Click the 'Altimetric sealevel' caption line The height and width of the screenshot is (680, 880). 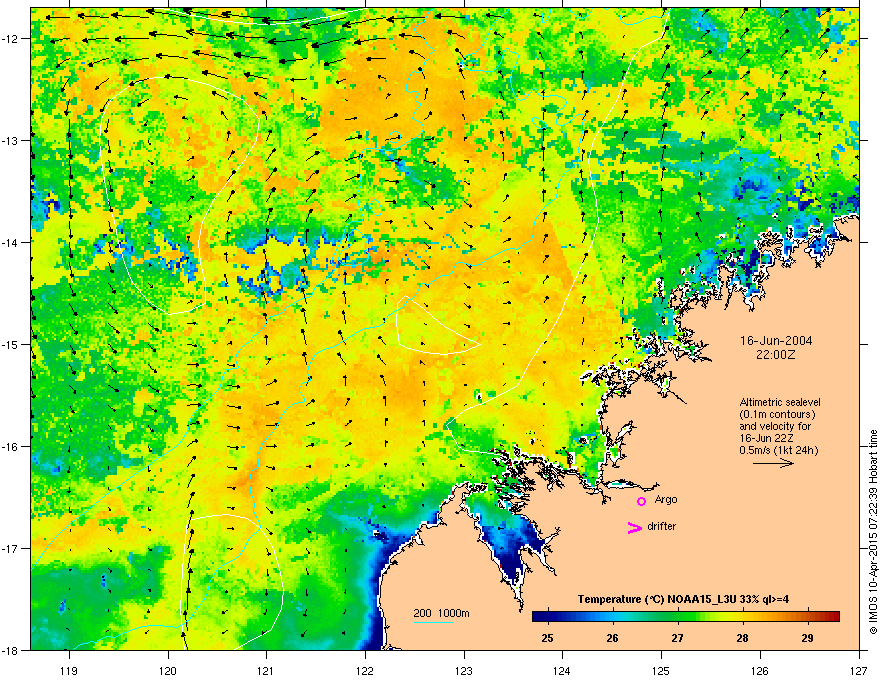(x=780, y=402)
